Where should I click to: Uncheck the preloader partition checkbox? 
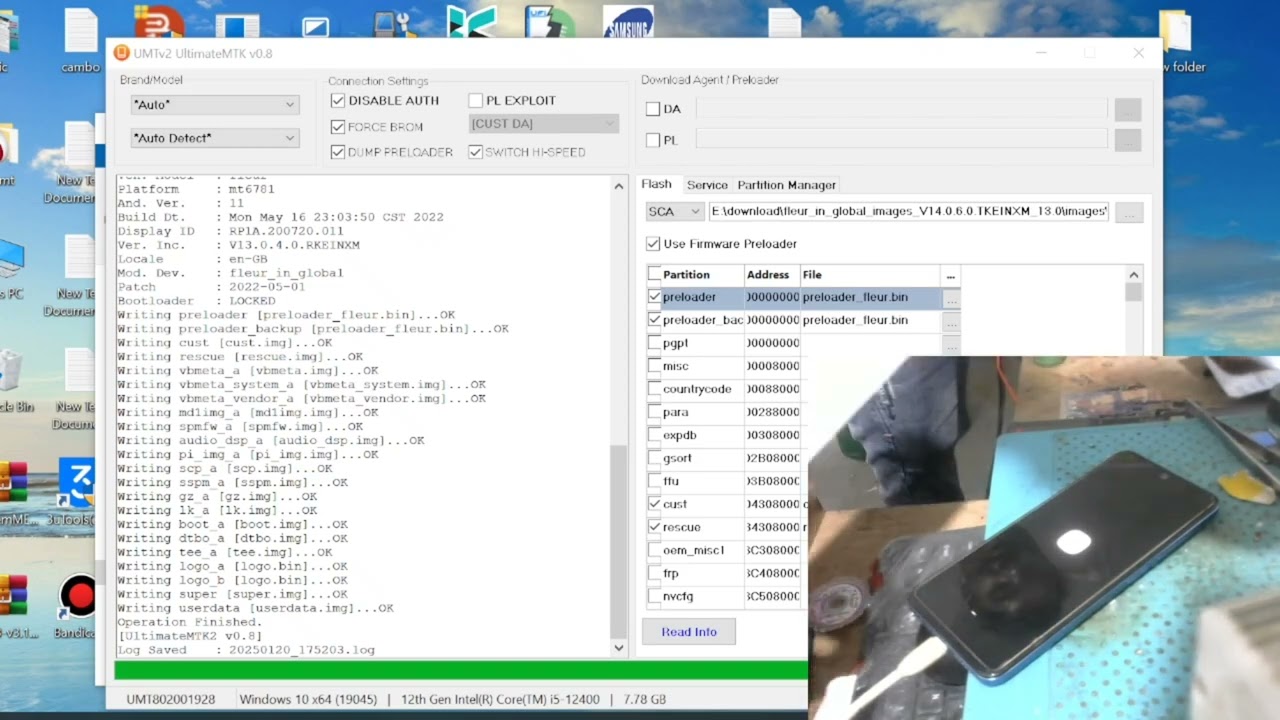coord(655,297)
